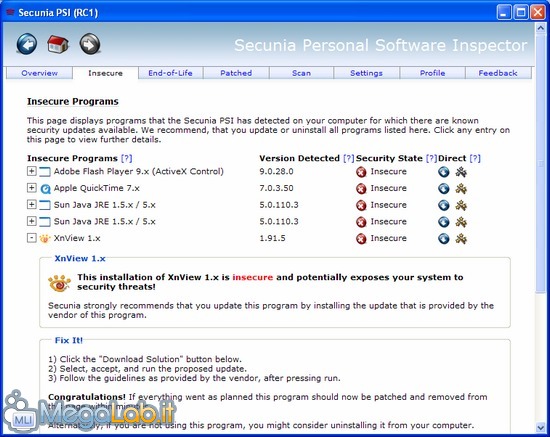Click Insecure red X for XnView 1.x

click(361, 239)
